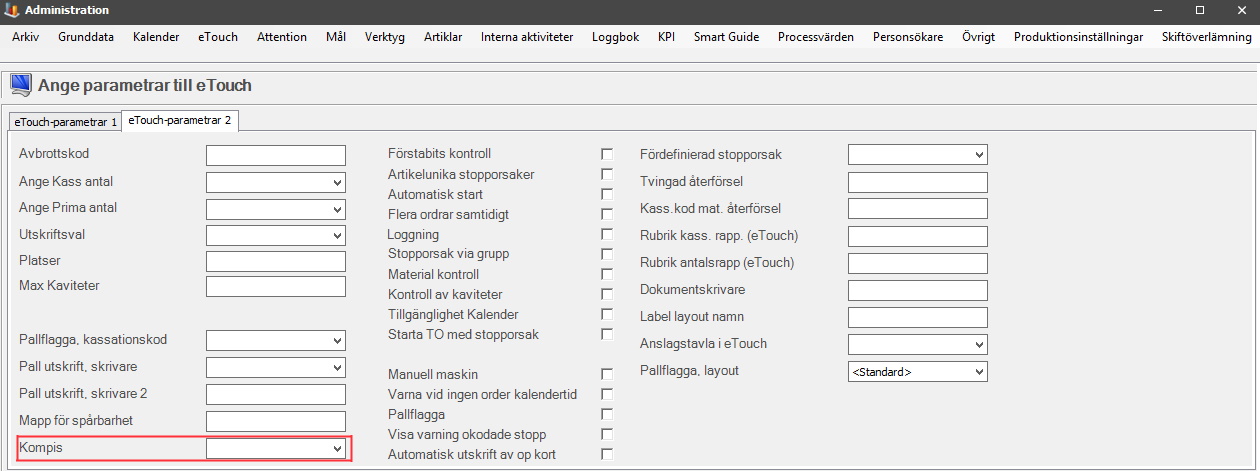Screen dimensions: 1260x471
Task: Enable the Förstabits kontroll checkbox
Action: pos(607,154)
